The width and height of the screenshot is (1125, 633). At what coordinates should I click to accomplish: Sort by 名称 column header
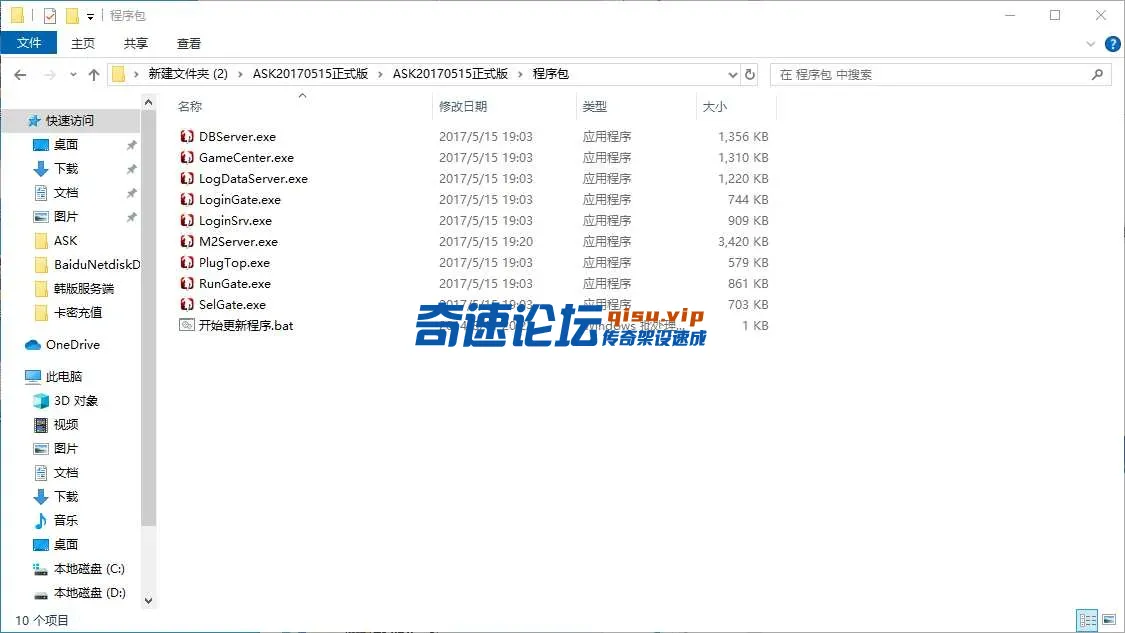pos(190,106)
